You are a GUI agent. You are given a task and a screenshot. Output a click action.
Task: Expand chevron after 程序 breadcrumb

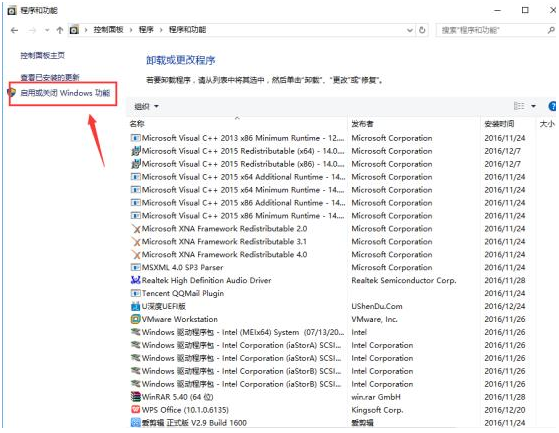[x=161, y=30]
